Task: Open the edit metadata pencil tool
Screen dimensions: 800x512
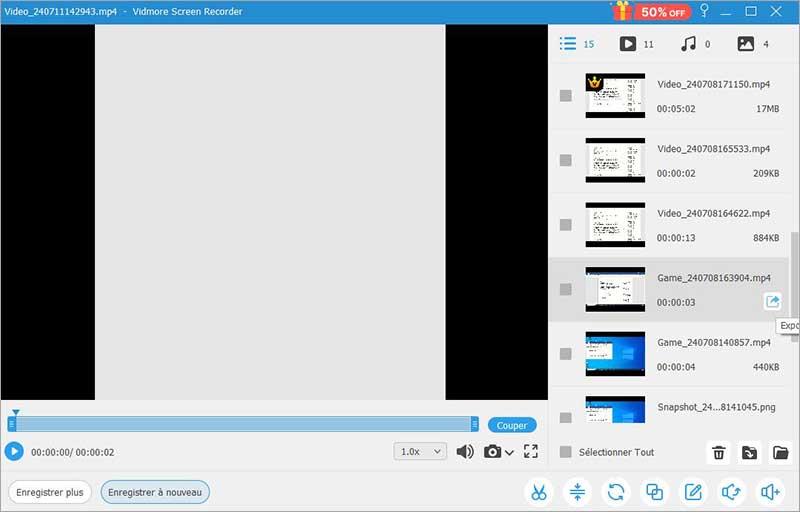Action: pos(693,492)
